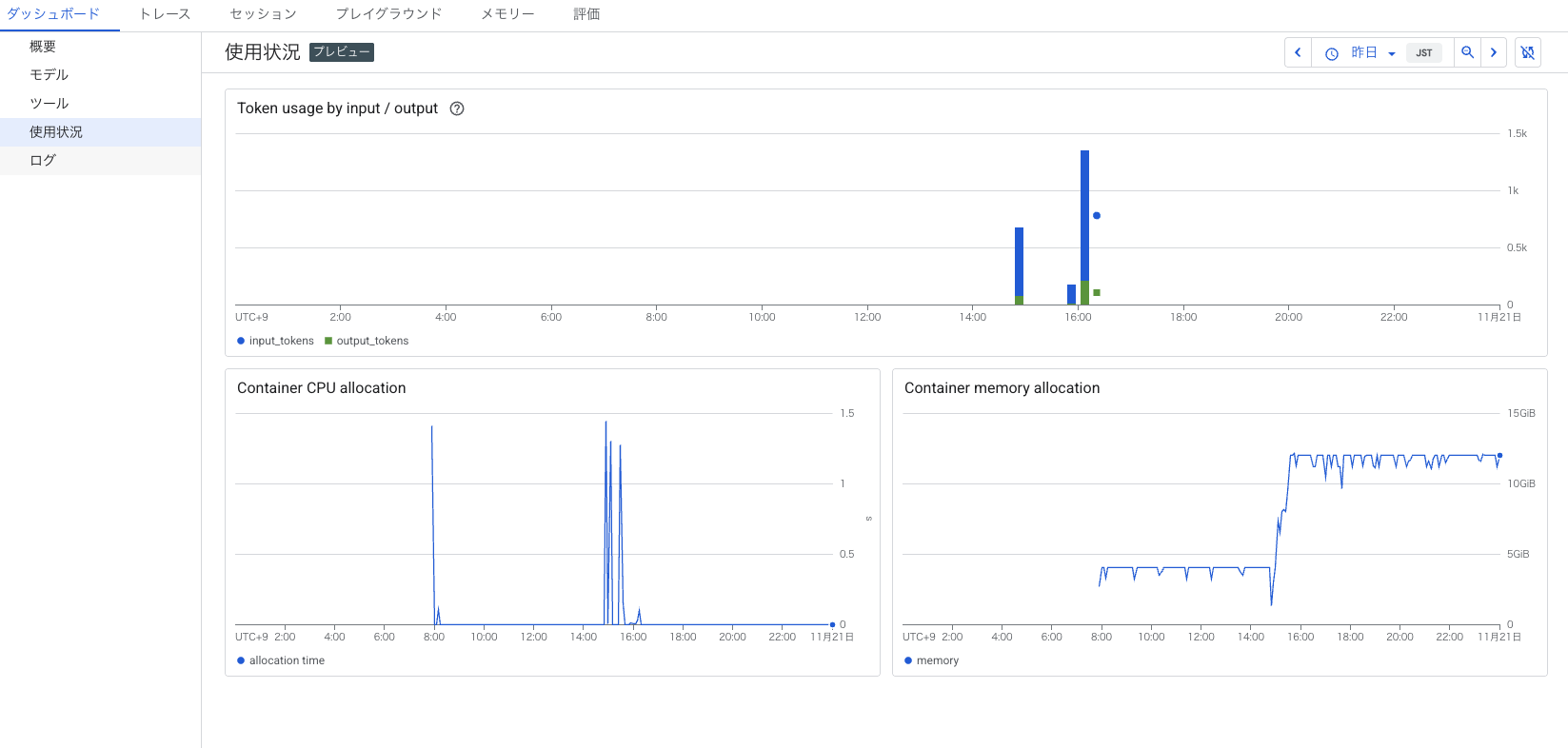Select 概要 in the sidebar

(43, 47)
